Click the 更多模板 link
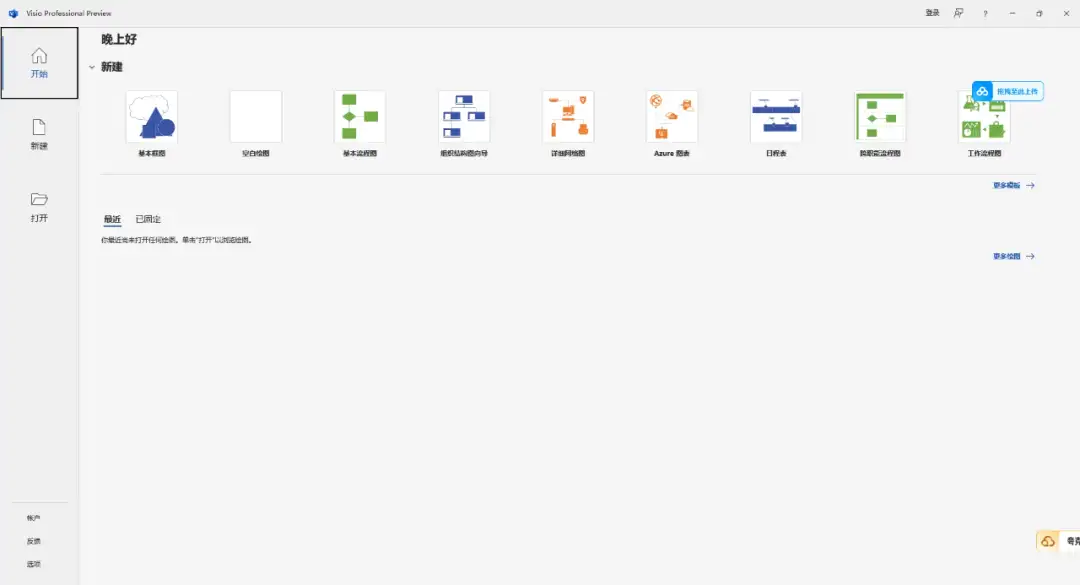 pos(1013,186)
